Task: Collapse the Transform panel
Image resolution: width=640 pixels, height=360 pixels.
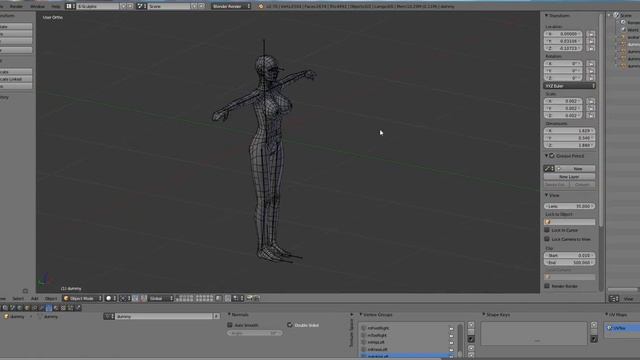Action: [547, 16]
